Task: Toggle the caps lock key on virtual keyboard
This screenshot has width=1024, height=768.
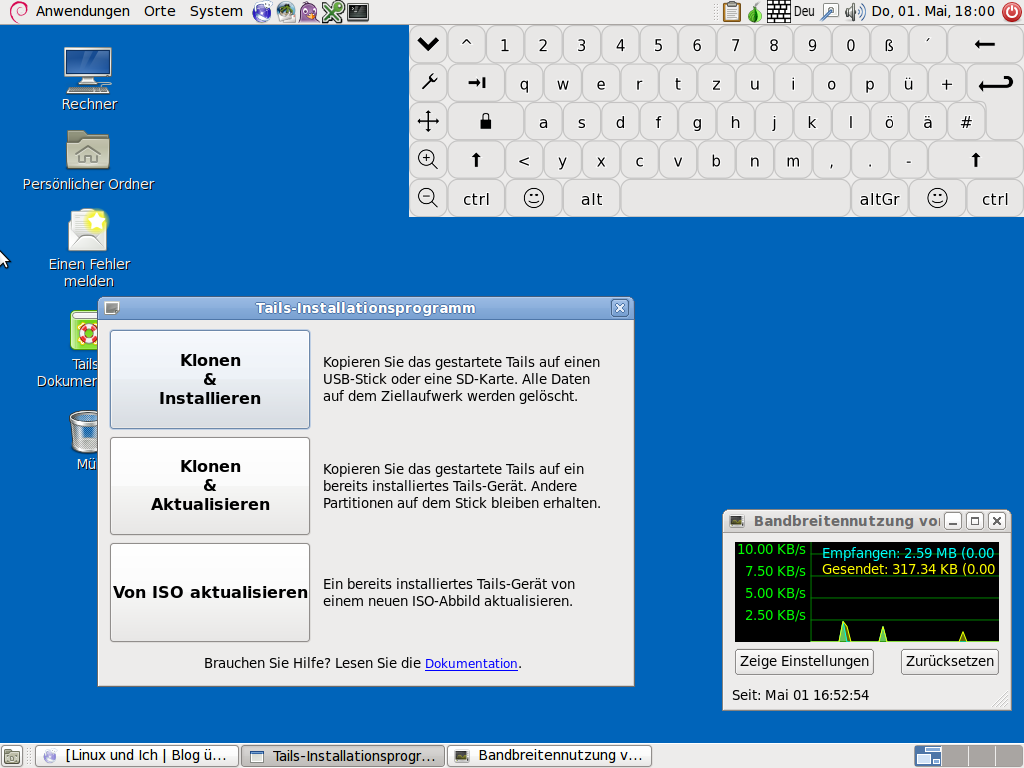Action: point(485,122)
